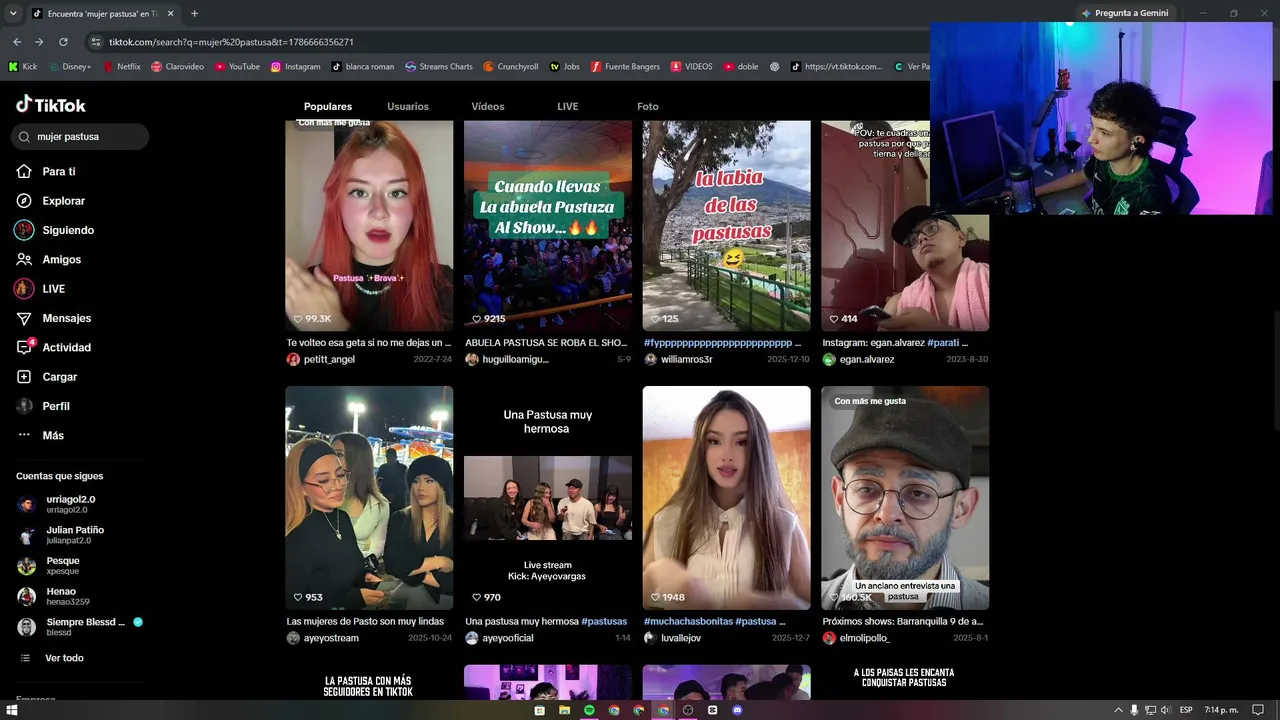The height and width of the screenshot is (720, 1280).
Task: Switch to the LIVE results tab
Action: 568,106
